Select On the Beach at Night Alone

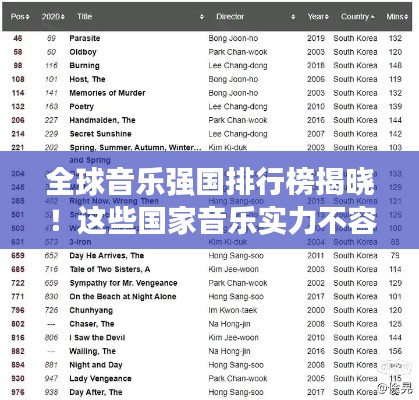point(123,297)
